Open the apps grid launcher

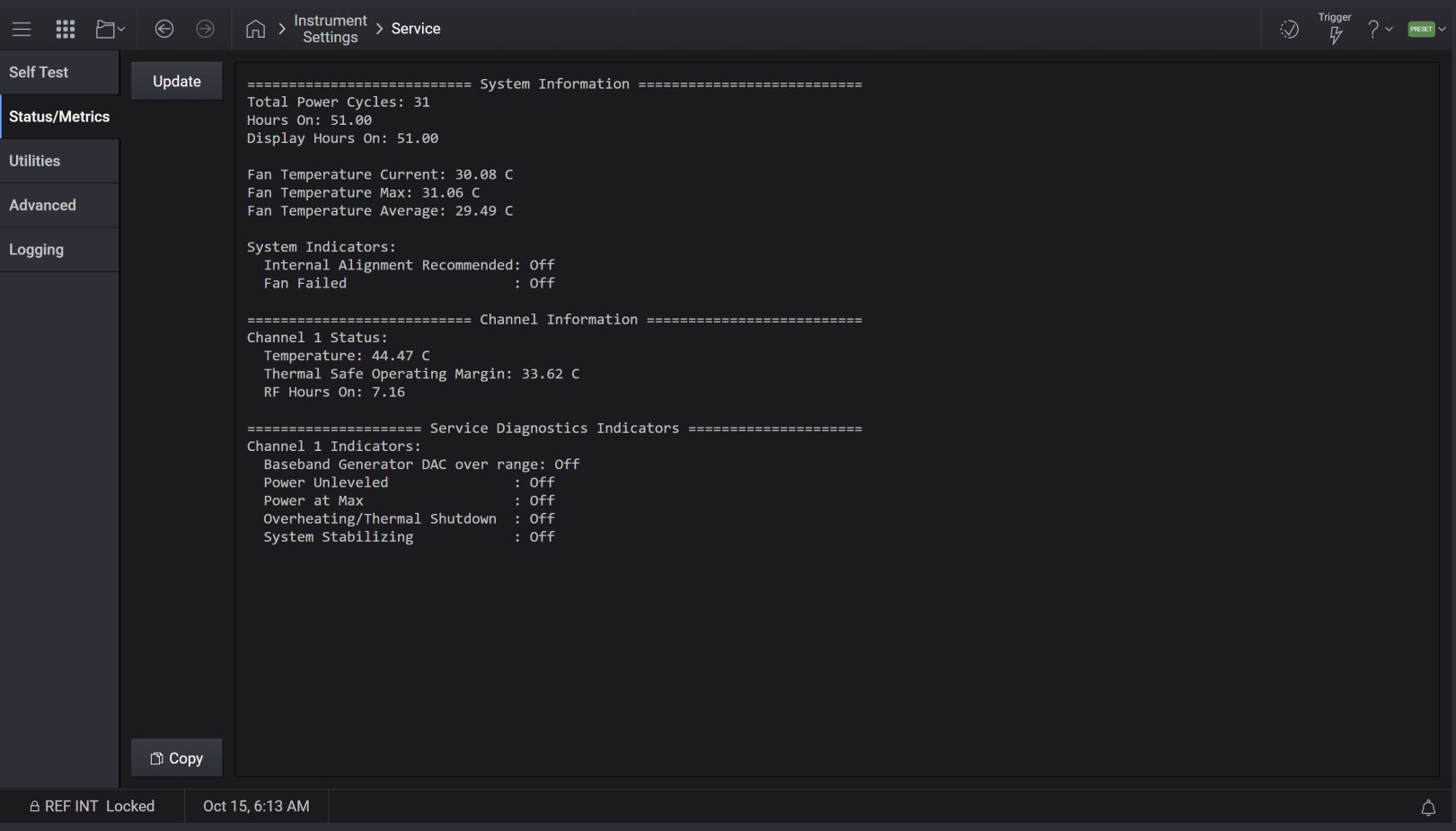[66, 30]
